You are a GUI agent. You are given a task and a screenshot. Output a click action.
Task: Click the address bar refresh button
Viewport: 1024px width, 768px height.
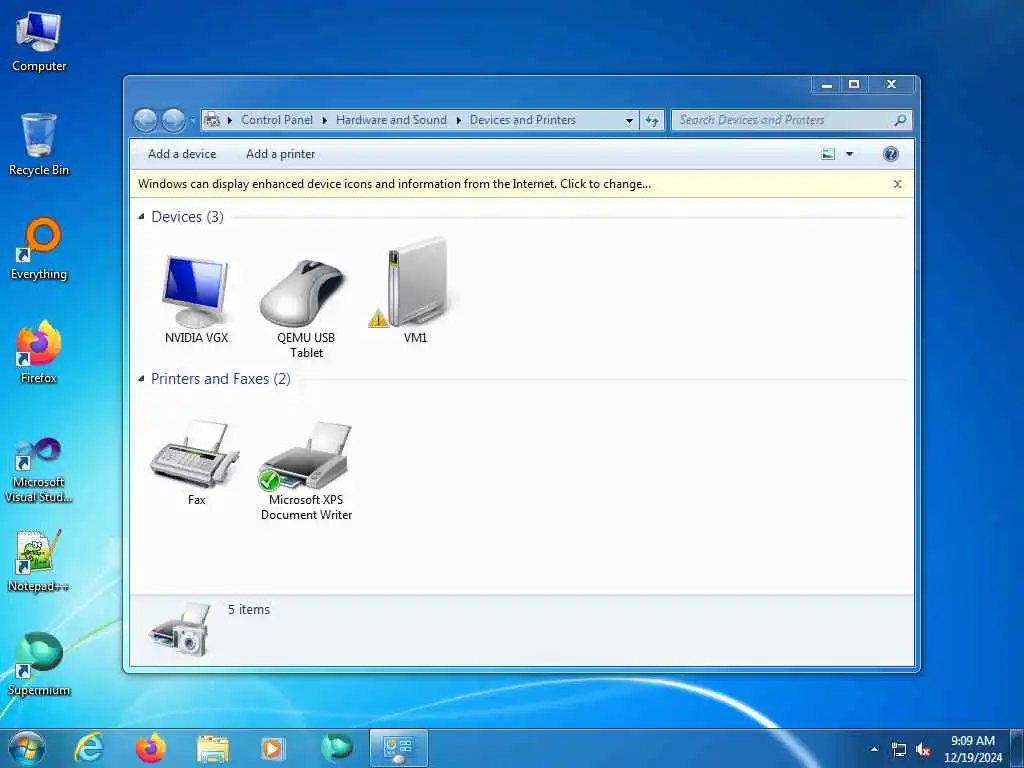coord(652,120)
